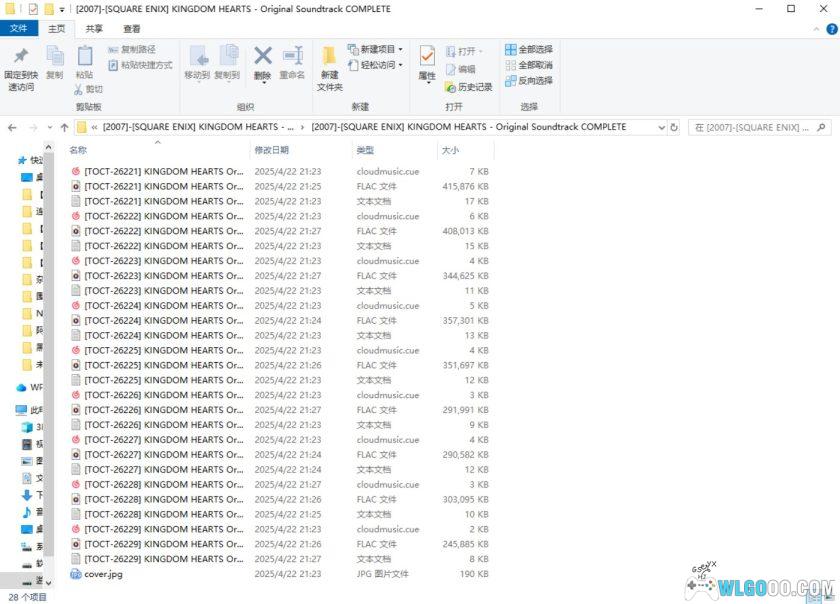Viewport: 840px width, 604px height.
Task: Switch to the View ribbon tab
Action: pos(131,29)
